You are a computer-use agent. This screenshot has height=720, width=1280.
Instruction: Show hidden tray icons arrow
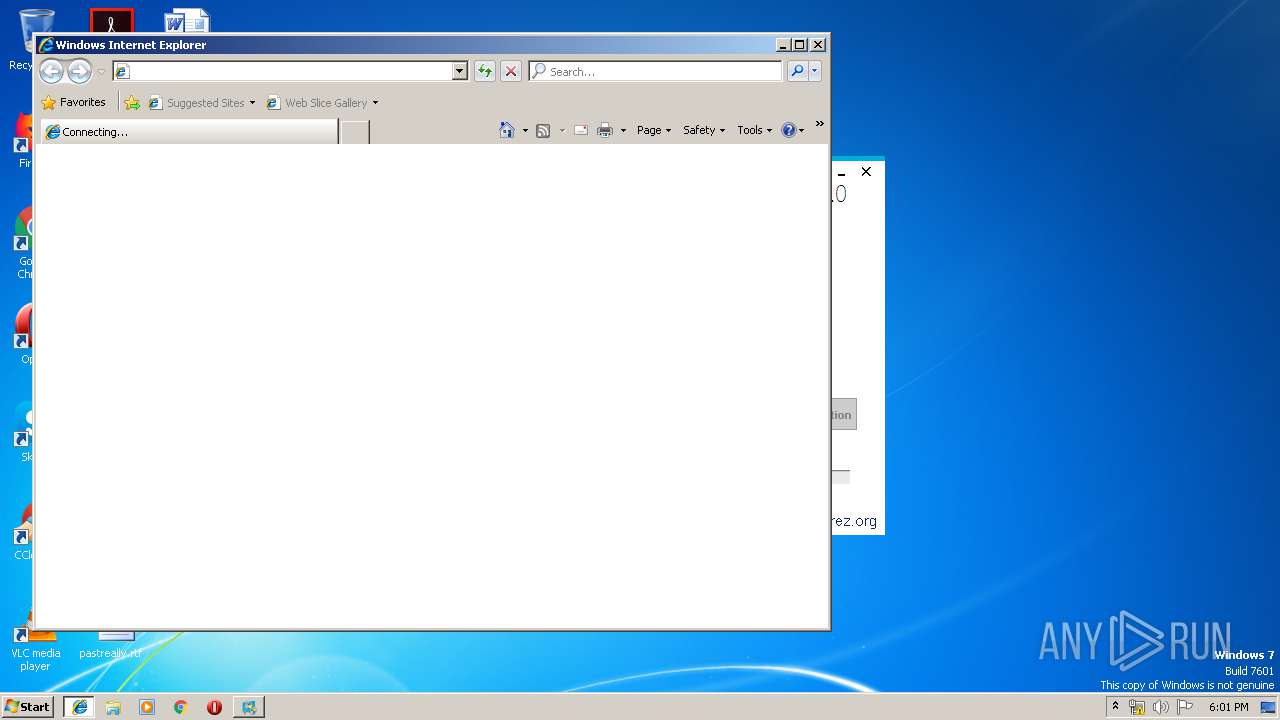pos(1115,706)
